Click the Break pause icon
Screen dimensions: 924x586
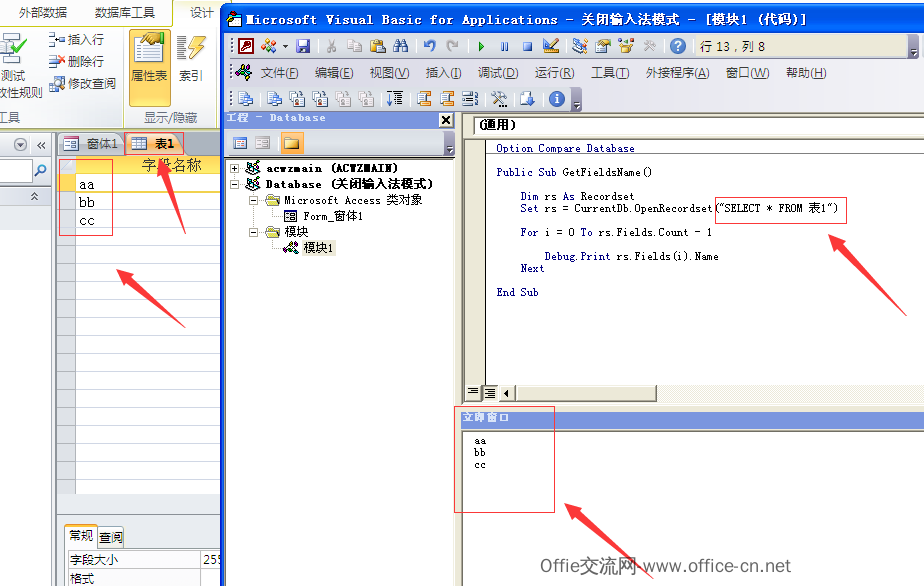point(504,46)
